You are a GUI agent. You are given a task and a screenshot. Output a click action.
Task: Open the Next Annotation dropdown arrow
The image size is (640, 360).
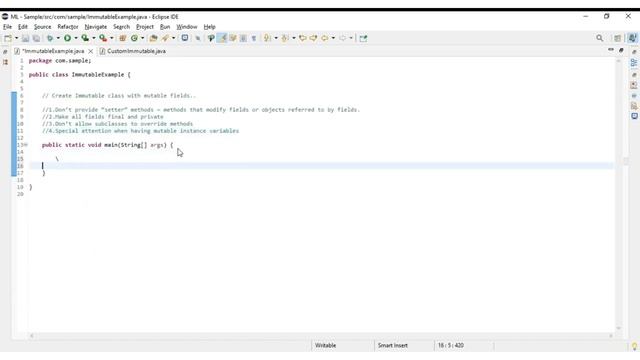pyautogui.click(x=276, y=38)
